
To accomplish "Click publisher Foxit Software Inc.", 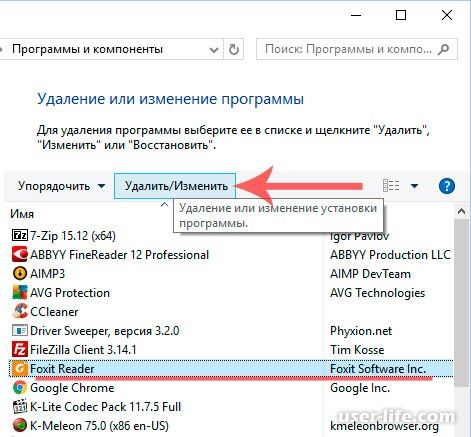I will (x=378, y=369).
